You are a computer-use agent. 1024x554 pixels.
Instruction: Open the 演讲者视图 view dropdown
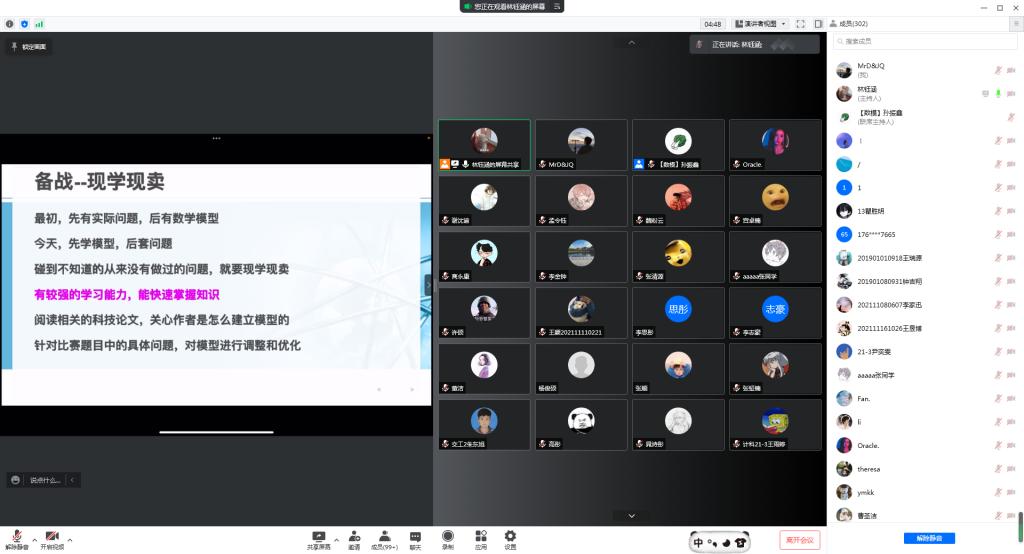click(760, 23)
